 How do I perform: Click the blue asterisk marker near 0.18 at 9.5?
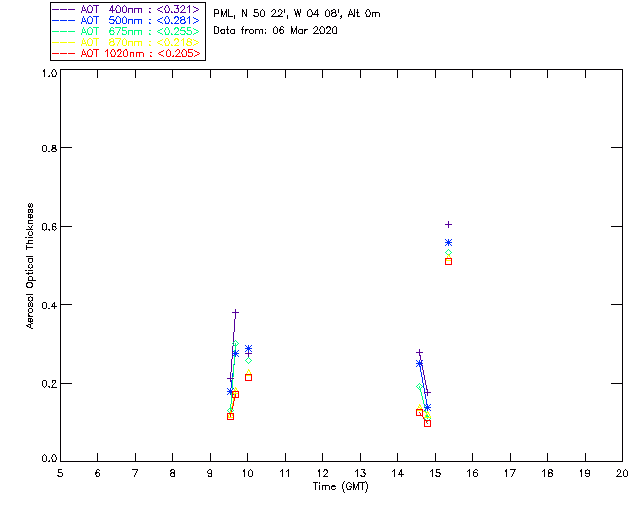click(x=230, y=392)
